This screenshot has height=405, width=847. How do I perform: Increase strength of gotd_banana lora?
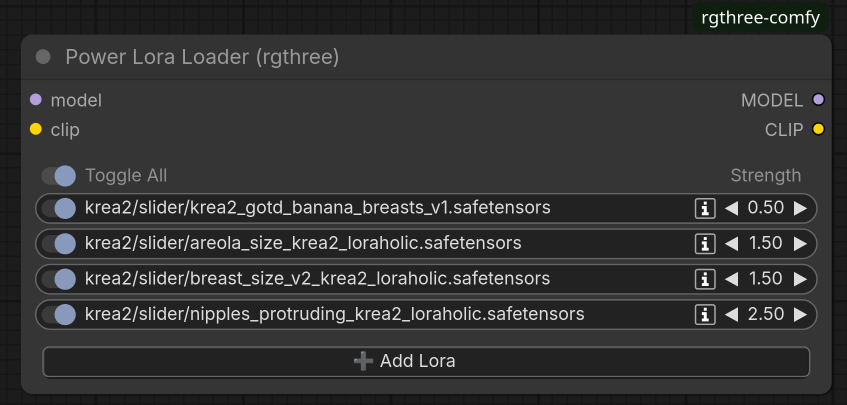coord(801,208)
